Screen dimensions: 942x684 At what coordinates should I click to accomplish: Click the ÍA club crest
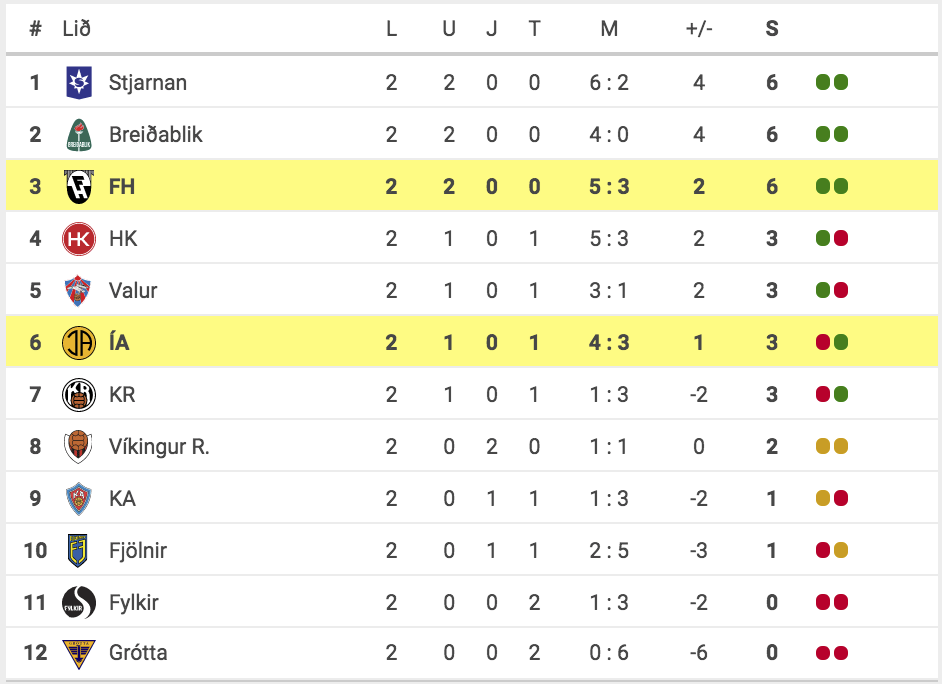(x=79, y=342)
